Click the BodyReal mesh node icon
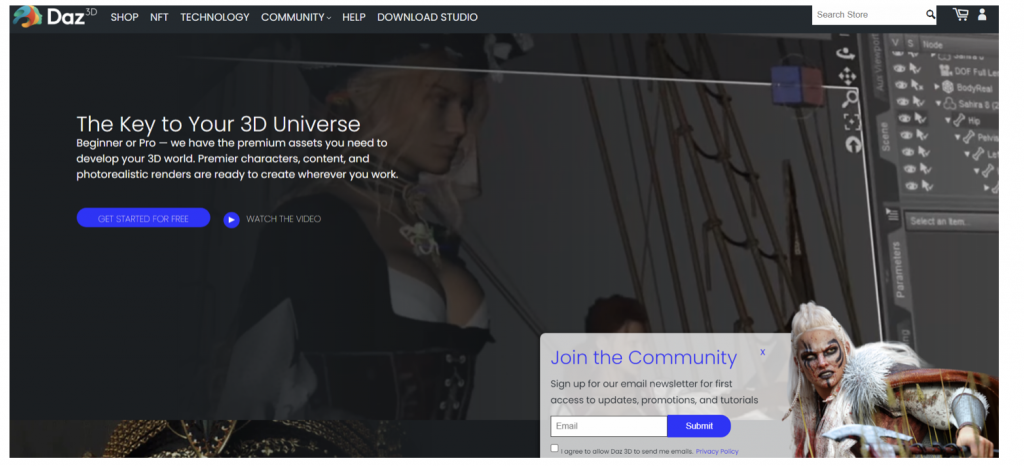1024x466 pixels. pos(947,87)
